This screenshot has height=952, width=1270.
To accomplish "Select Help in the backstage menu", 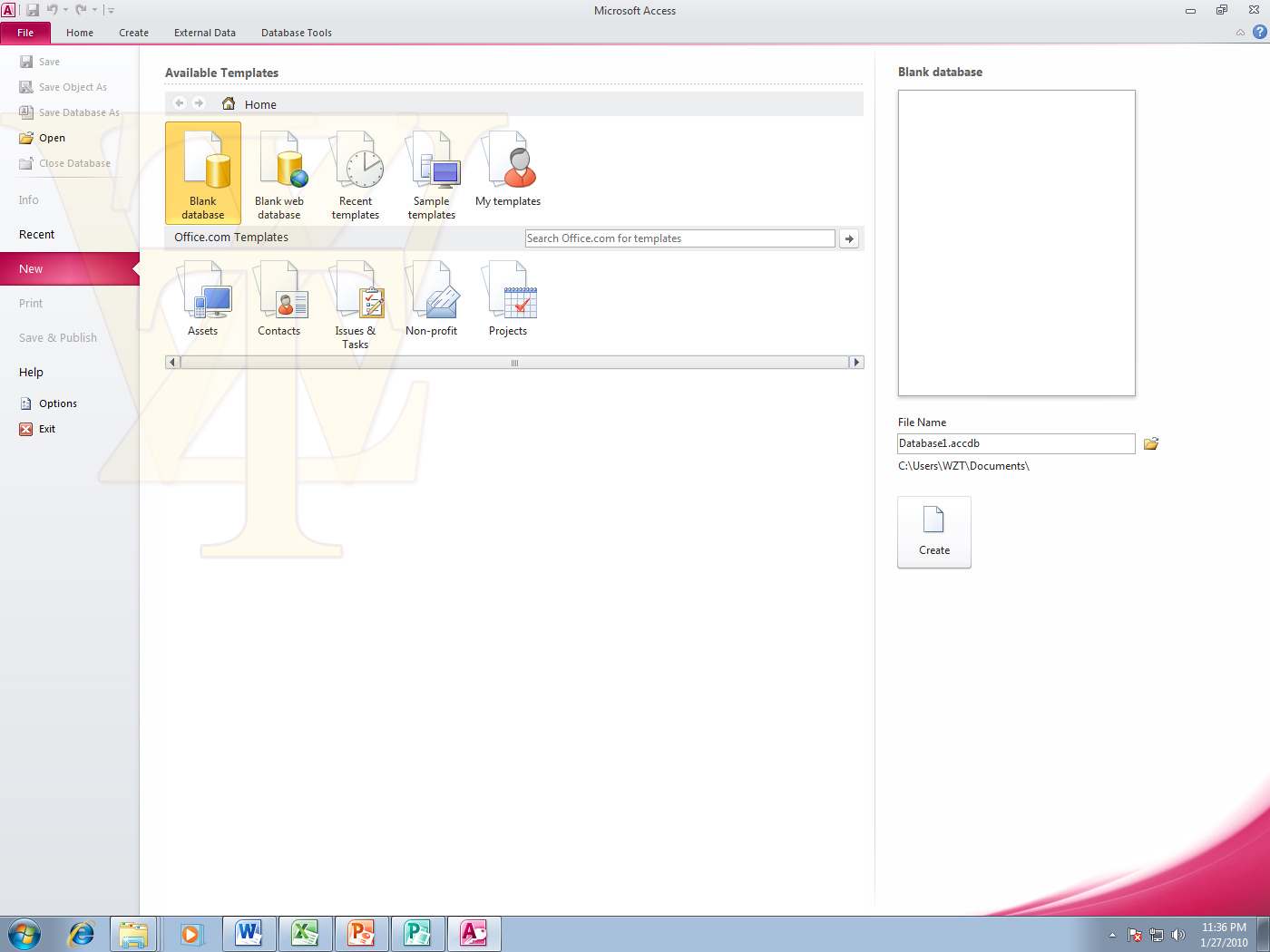I will tap(70, 372).
